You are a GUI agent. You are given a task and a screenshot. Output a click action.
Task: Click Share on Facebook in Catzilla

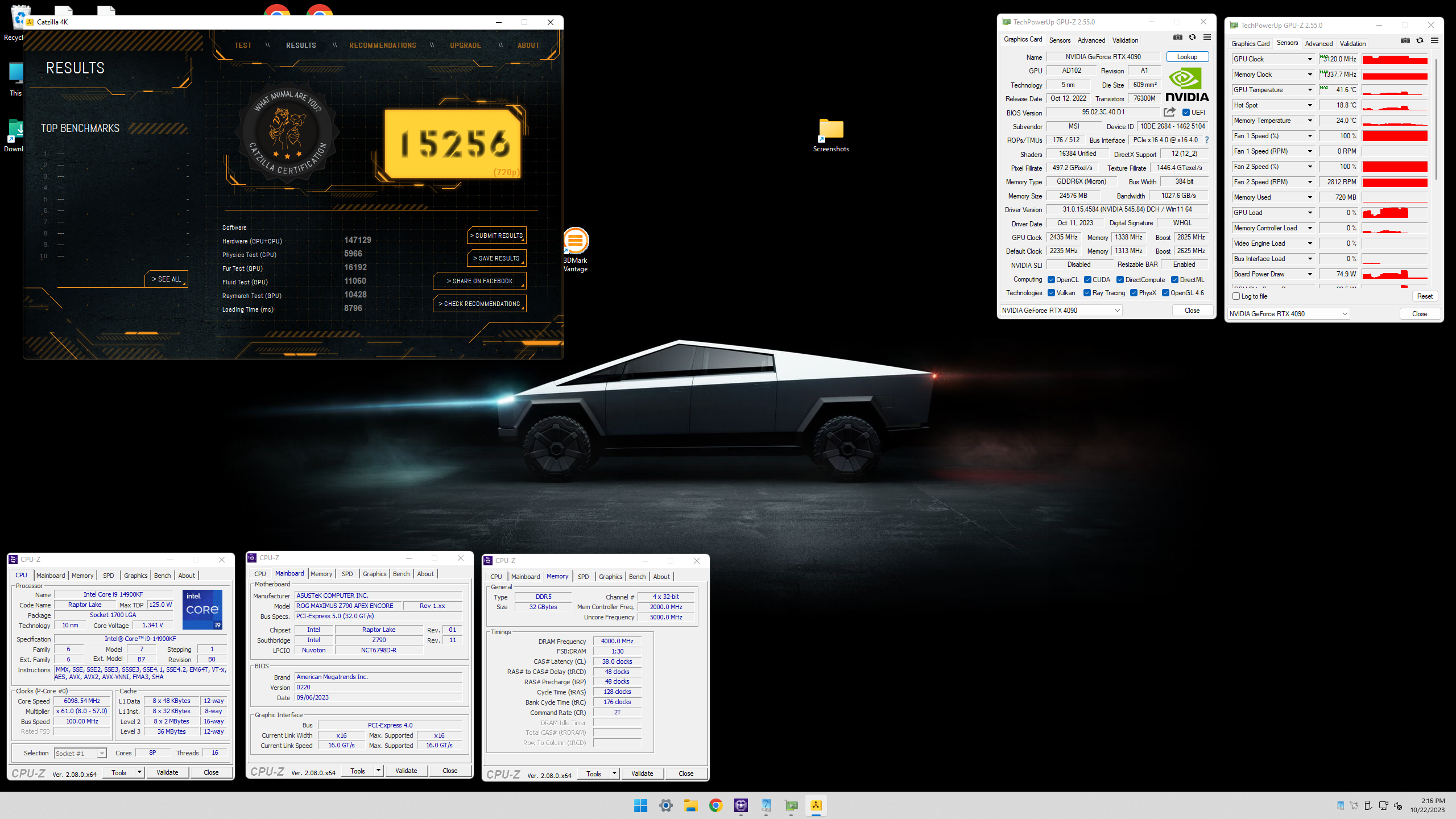479,281
